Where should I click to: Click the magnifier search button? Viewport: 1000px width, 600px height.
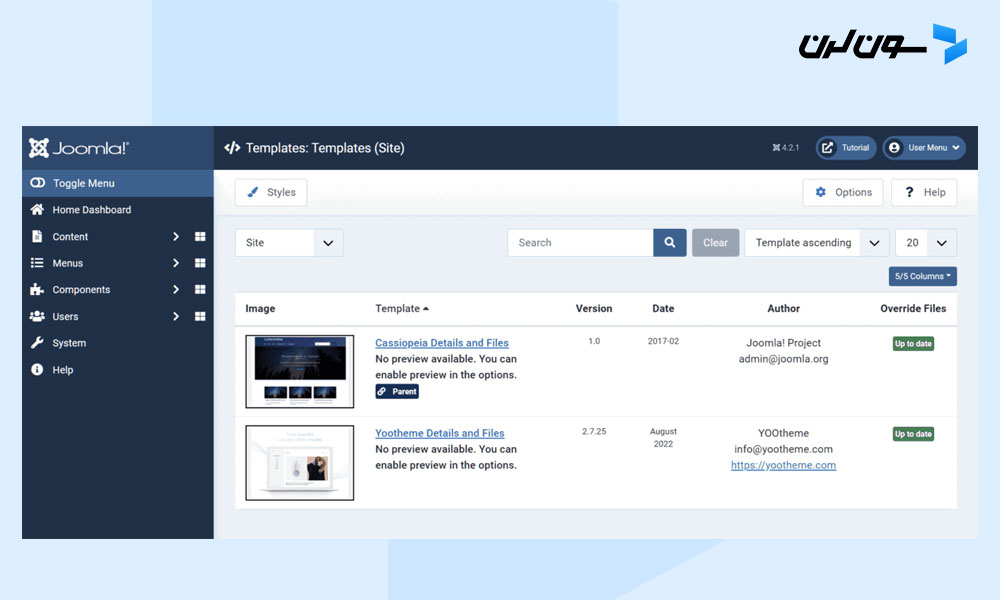[670, 243]
